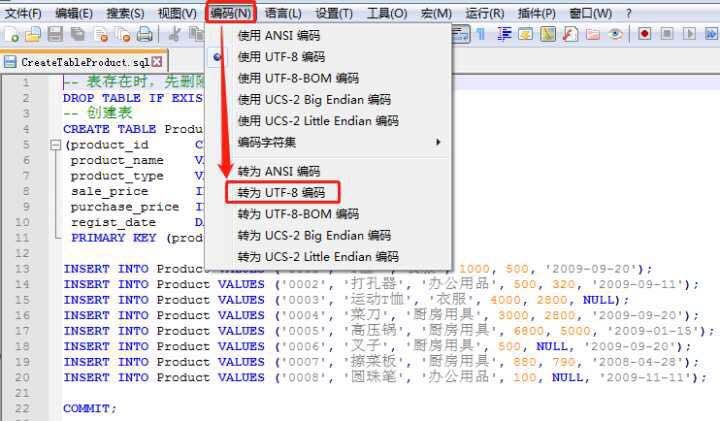Open the 设置(T) menu
This screenshot has width=720, height=421.
click(334, 13)
